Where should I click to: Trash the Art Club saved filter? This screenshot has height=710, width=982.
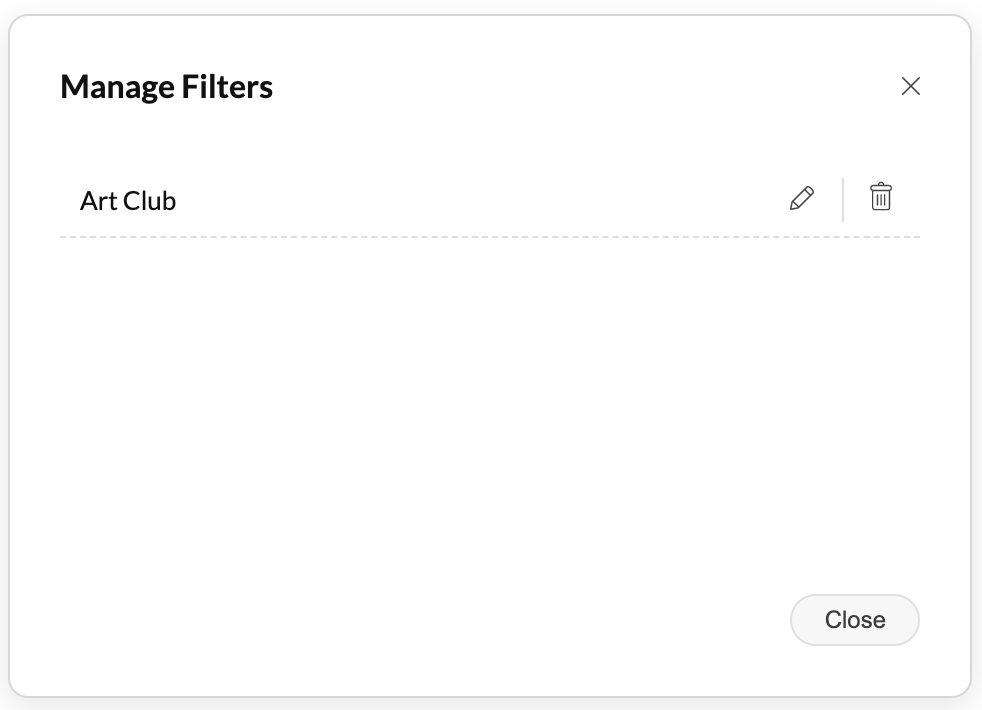tap(880, 197)
